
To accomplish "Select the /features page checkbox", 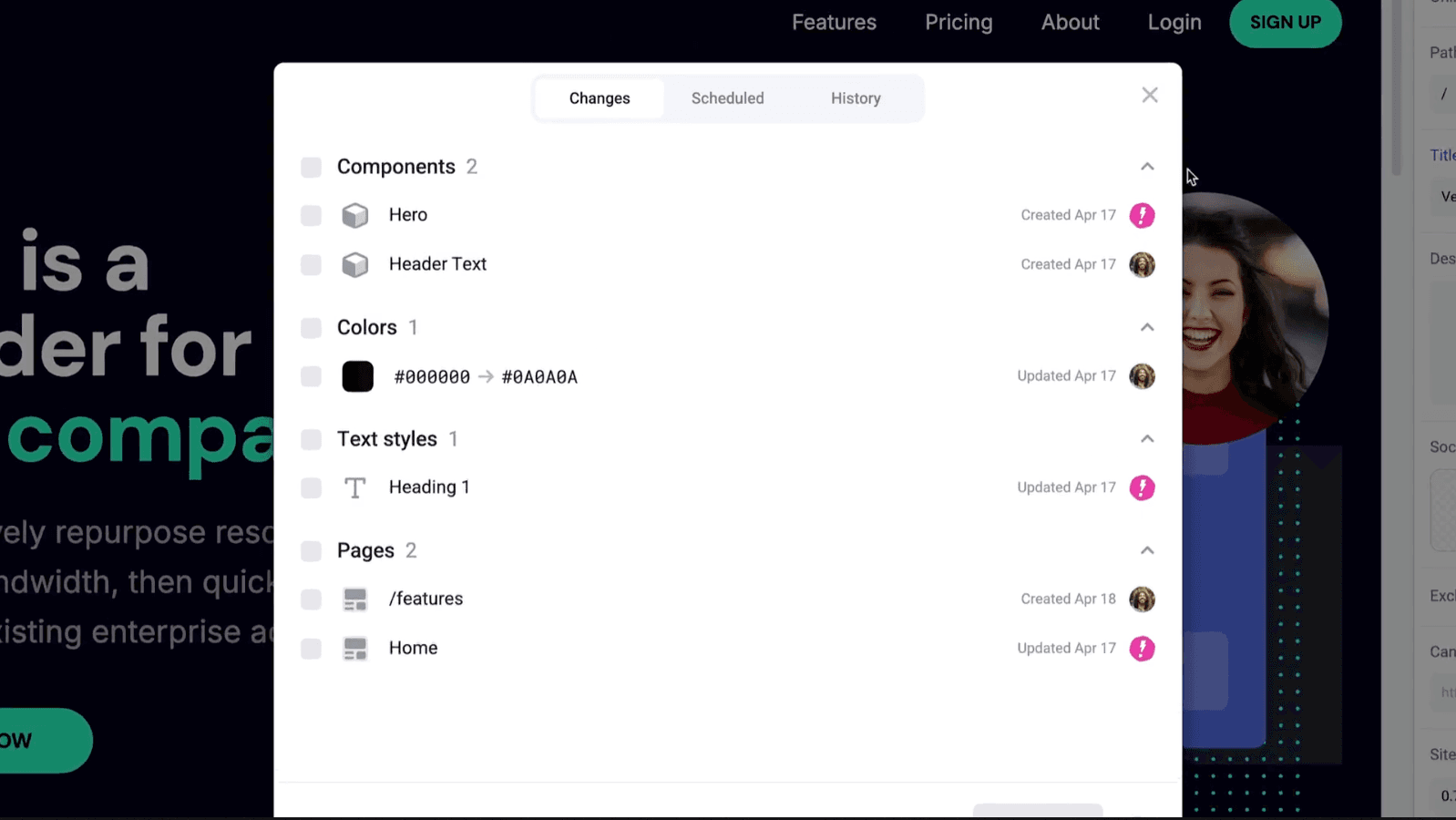I will click(x=312, y=600).
